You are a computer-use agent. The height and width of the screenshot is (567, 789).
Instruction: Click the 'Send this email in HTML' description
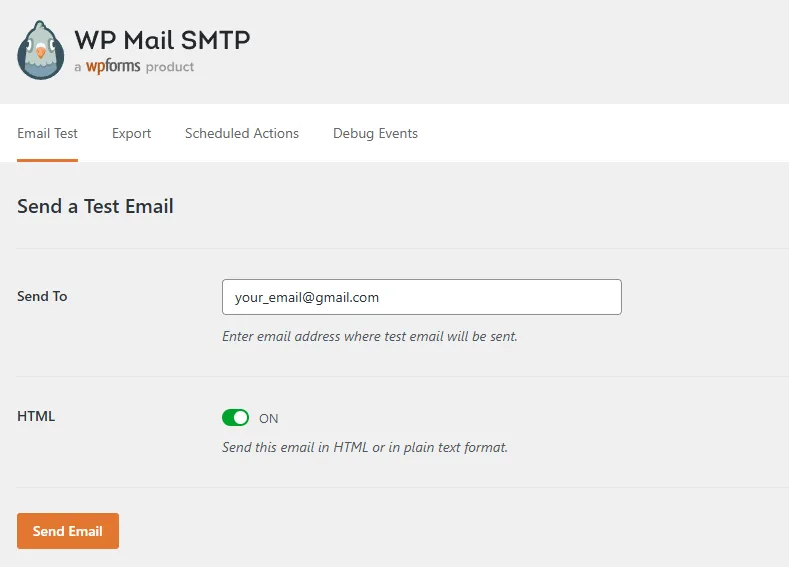point(364,447)
